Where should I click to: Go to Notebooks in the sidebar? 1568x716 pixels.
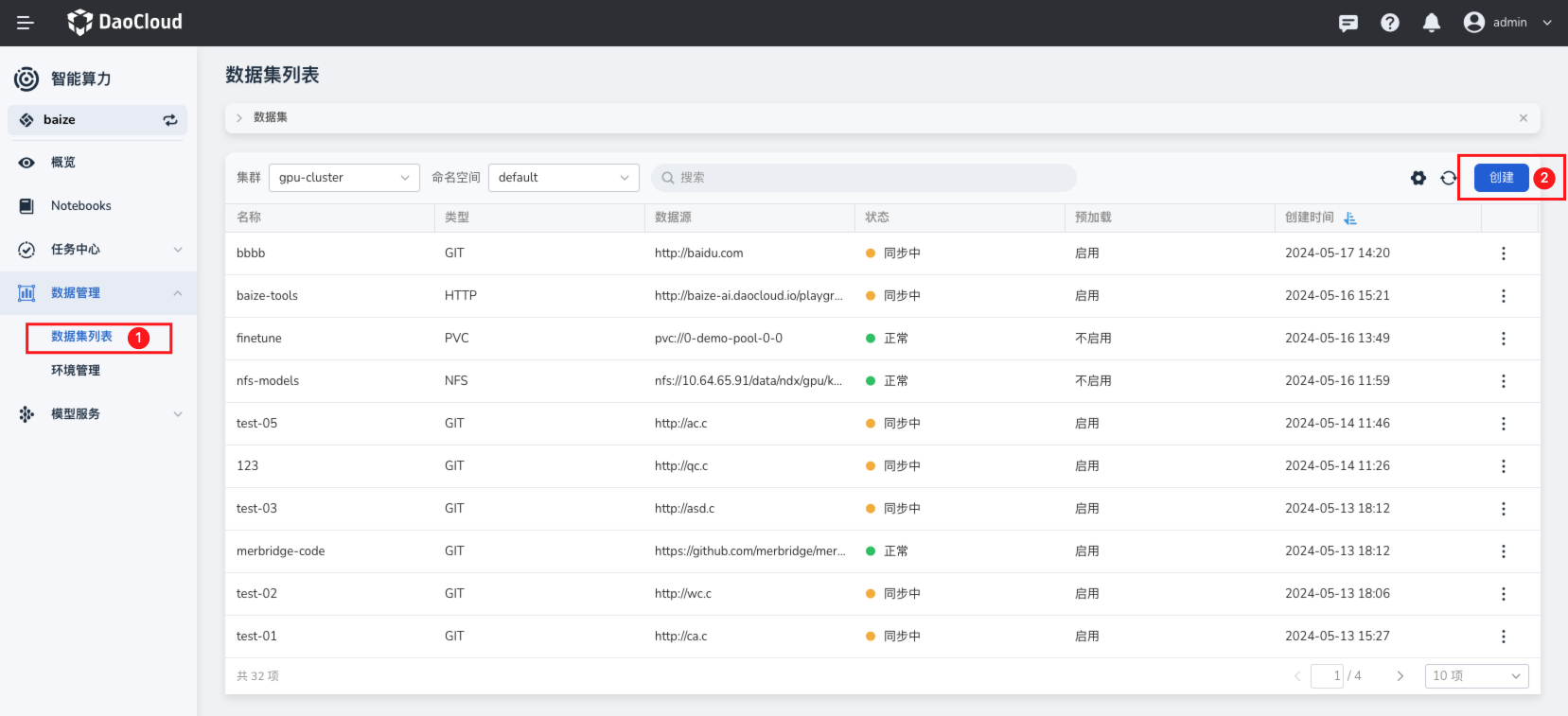[80, 206]
